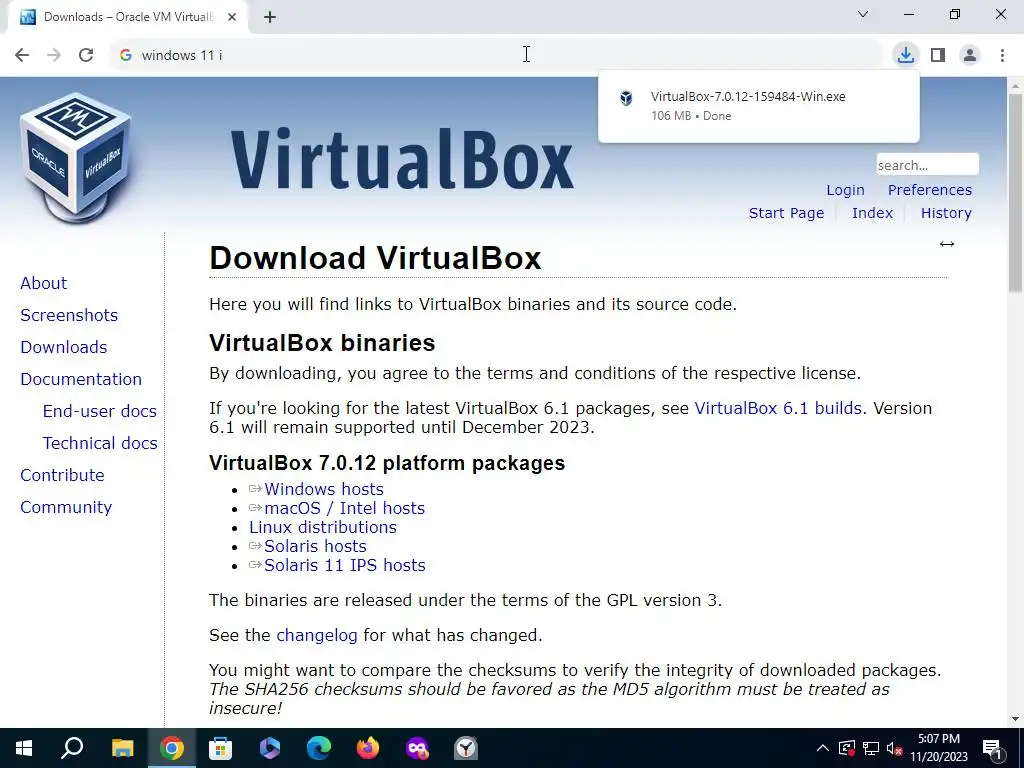Open the Login link
1024x768 pixels.
click(845, 190)
